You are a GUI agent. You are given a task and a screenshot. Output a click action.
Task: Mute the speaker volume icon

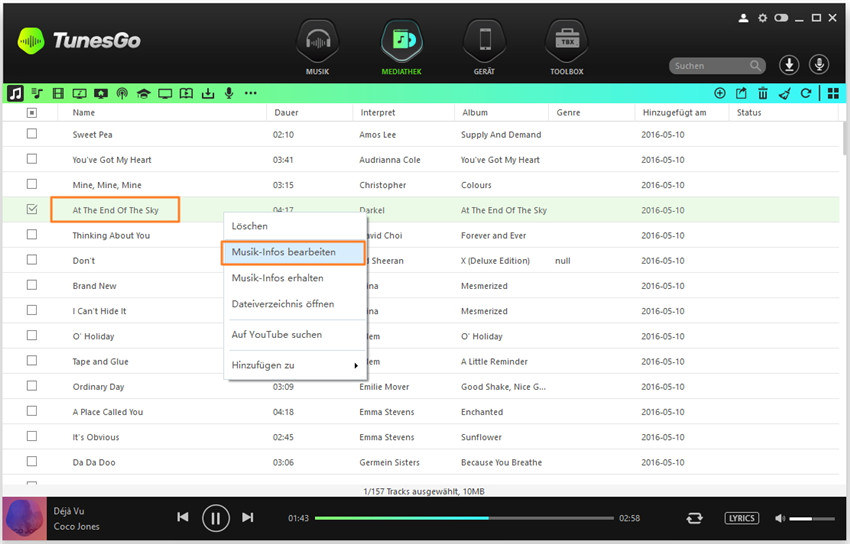pos(780,519)
